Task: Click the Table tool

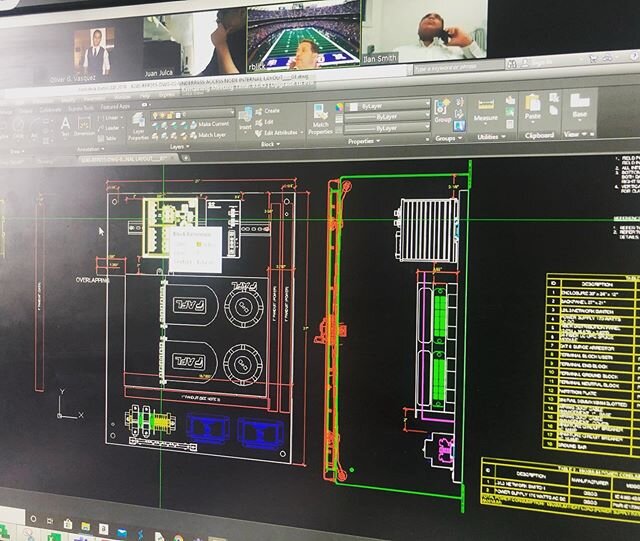Action: [107, 139]
